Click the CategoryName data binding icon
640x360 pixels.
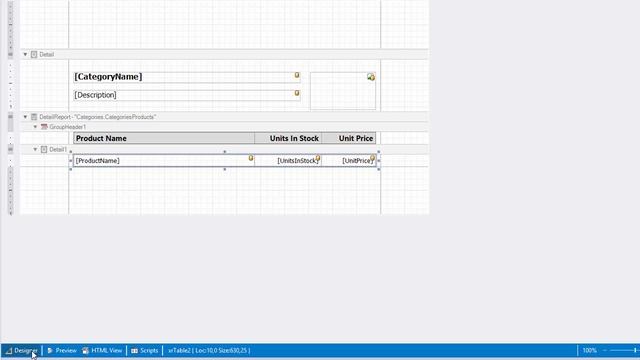coord(297,75)
